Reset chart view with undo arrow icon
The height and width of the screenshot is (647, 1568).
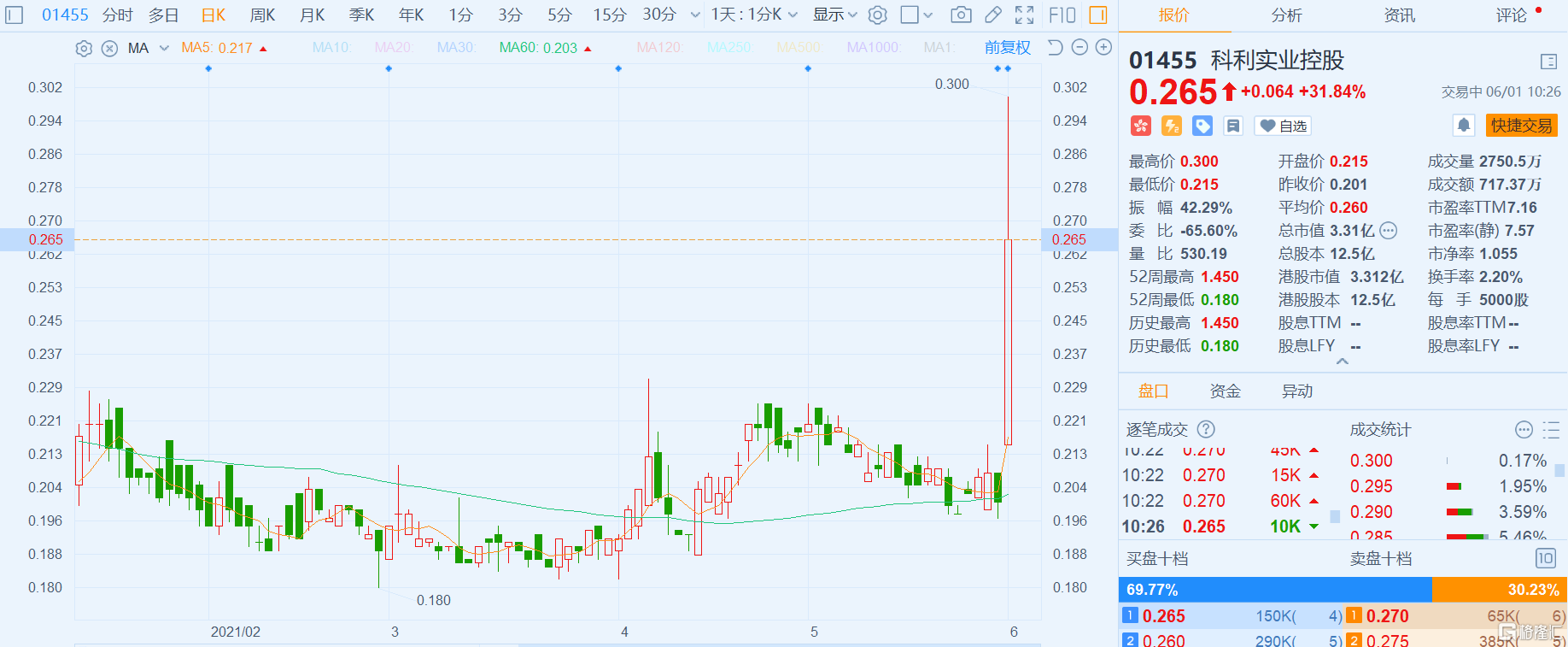[x=1056, y=48]
